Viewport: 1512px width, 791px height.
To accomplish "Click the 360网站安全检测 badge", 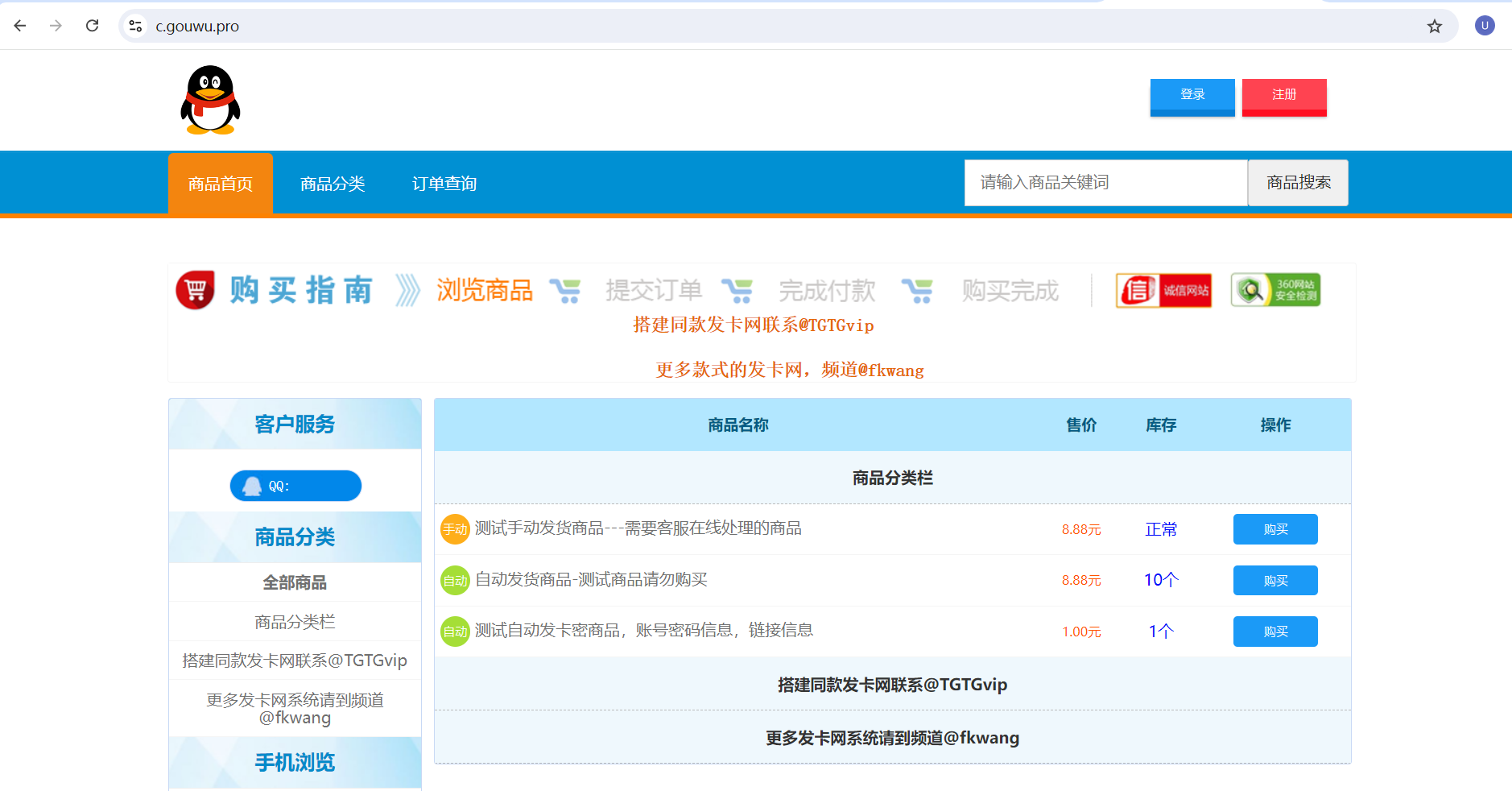I will [x=1276, y=290].
